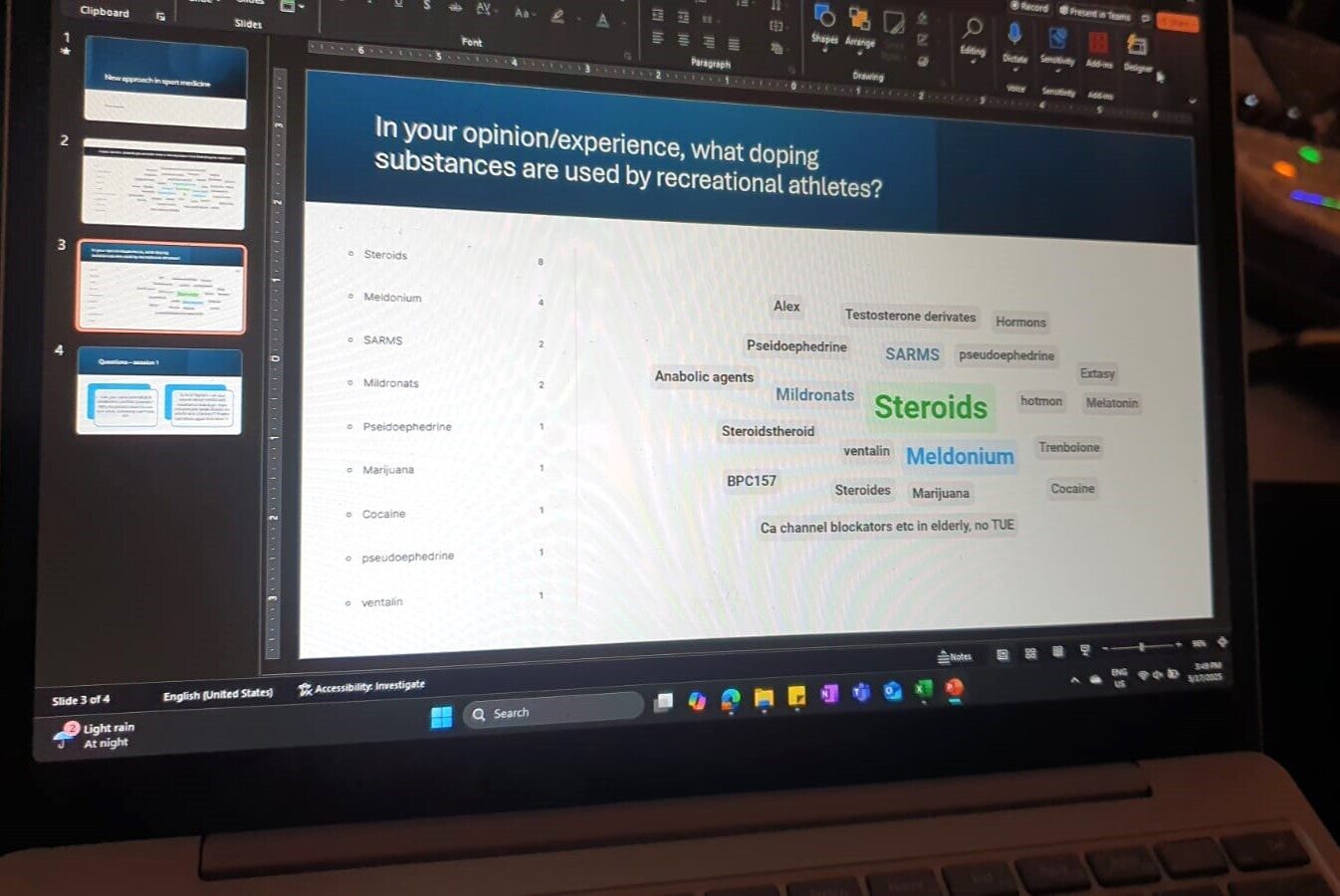The width and height of the screenshot is (1340, 896).
Task: Open Microsoft Edge from the taskbar
Action: [730, 699]
